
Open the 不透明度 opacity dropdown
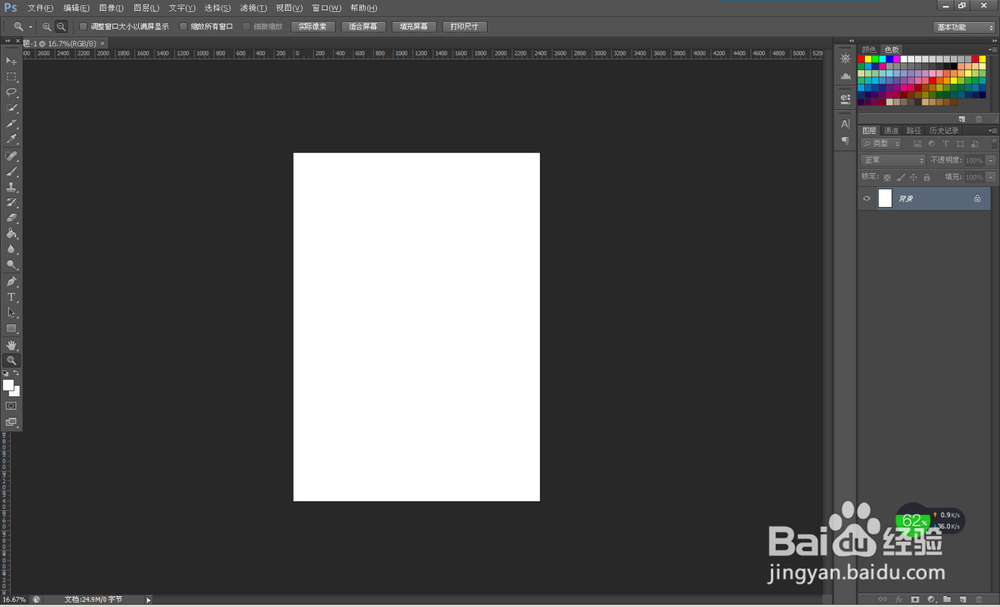(990, 159)
